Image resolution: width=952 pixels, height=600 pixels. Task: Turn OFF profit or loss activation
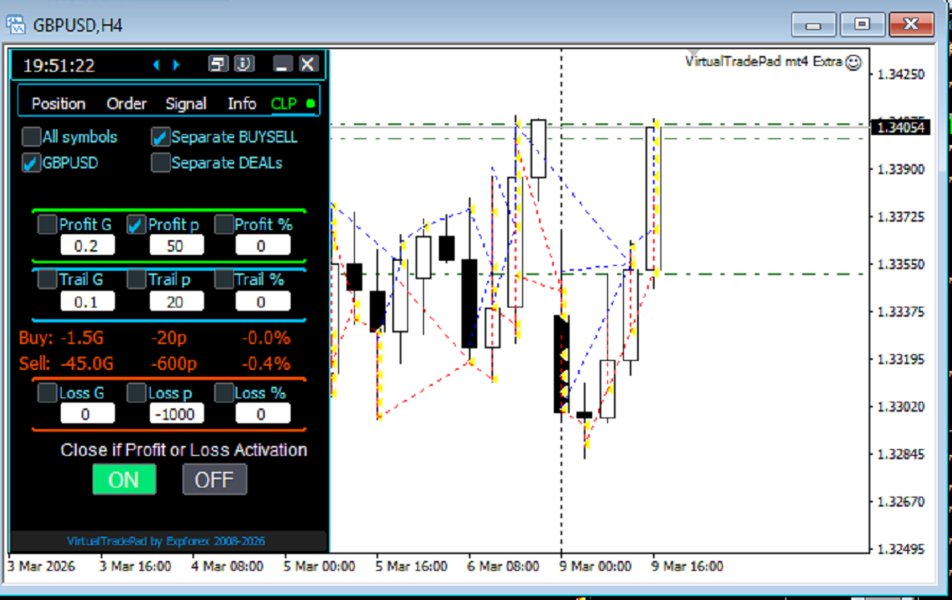pyautogui.click(x=214, y=480)
